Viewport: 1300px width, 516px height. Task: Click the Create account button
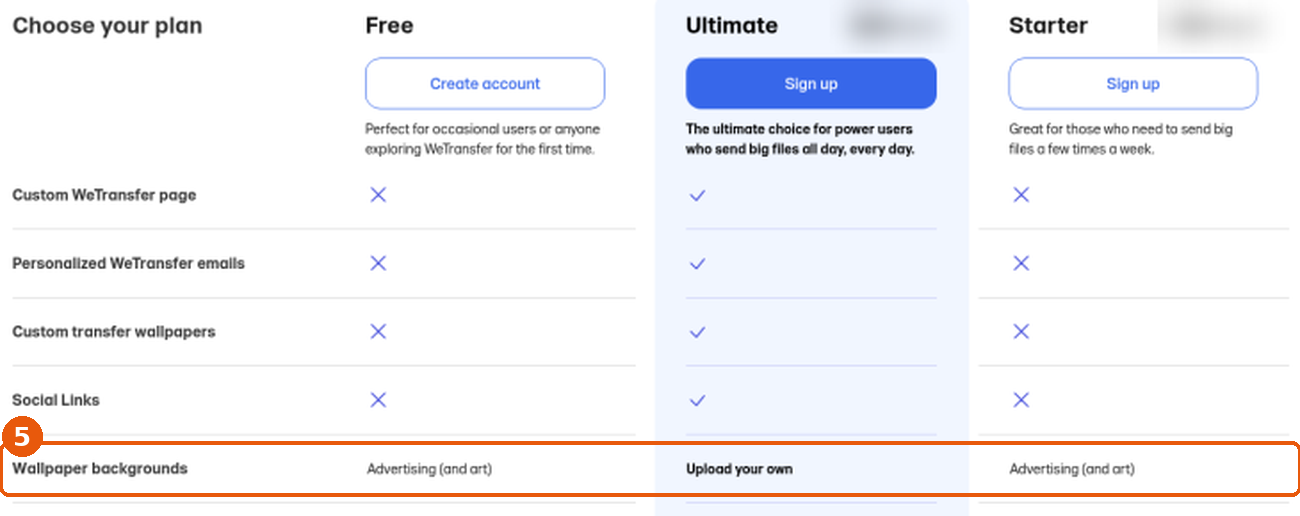pos(485,84)
